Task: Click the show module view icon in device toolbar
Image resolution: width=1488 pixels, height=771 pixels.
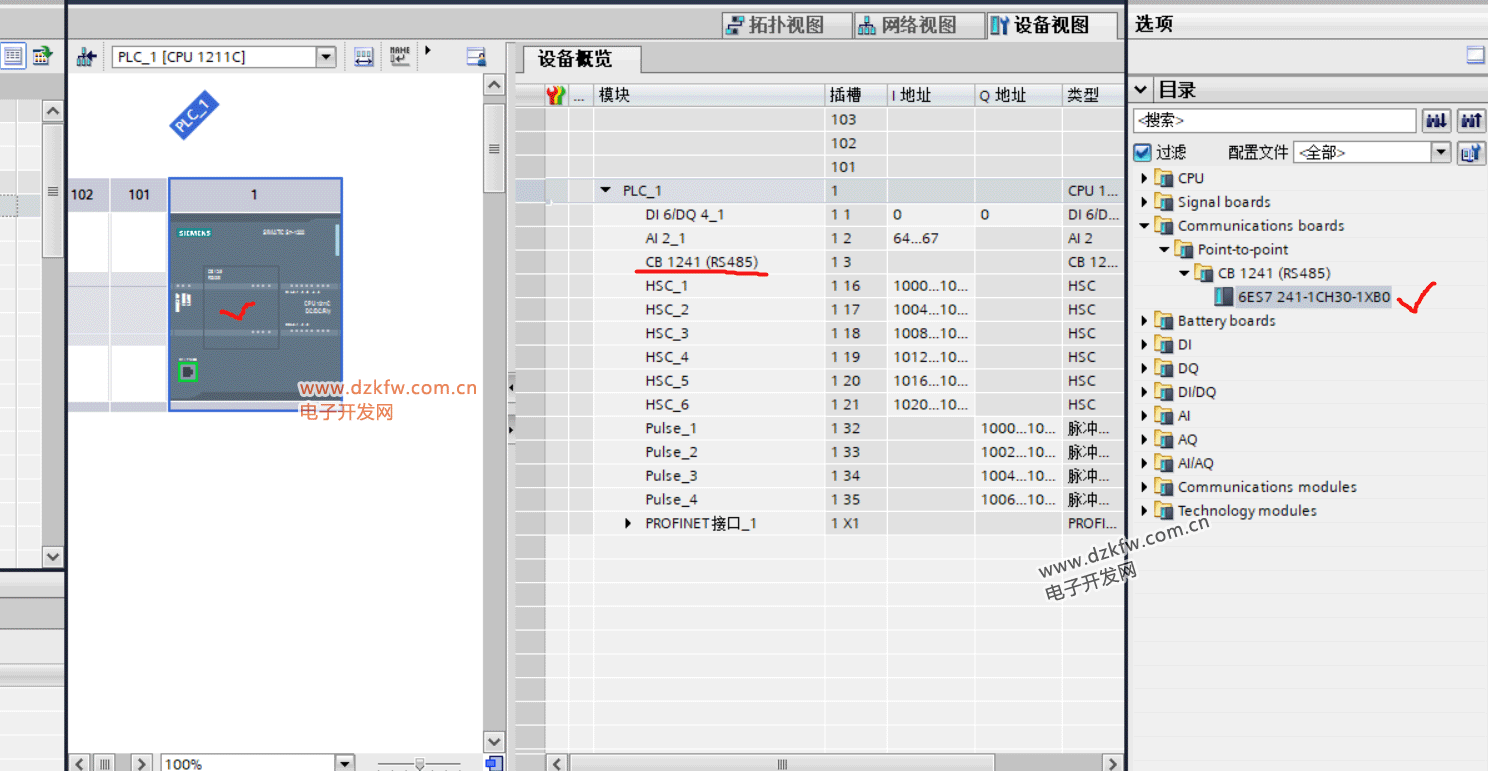Action: 476,57
